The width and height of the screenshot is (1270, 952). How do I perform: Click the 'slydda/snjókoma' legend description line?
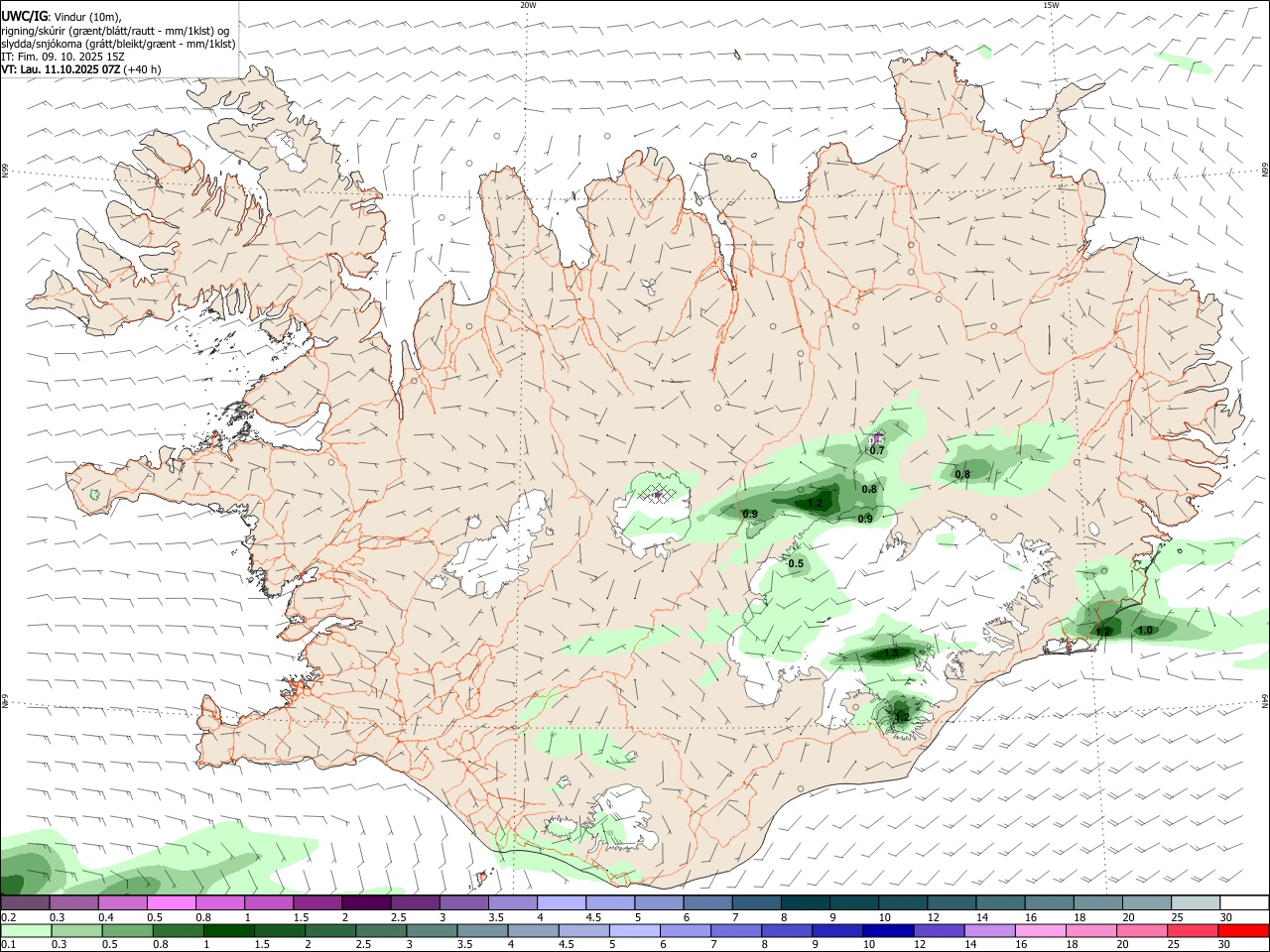118,44
